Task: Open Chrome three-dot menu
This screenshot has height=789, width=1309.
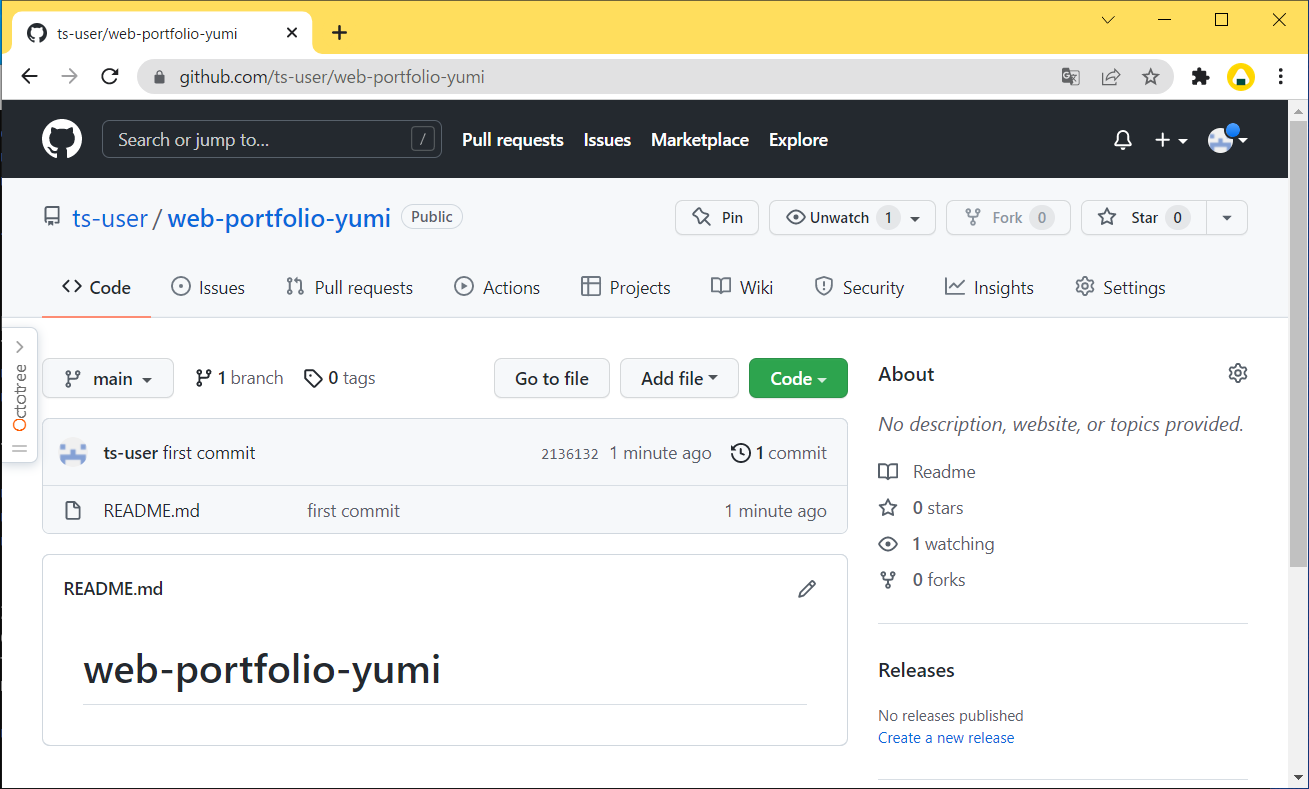Action: [x=1281, y=77]
